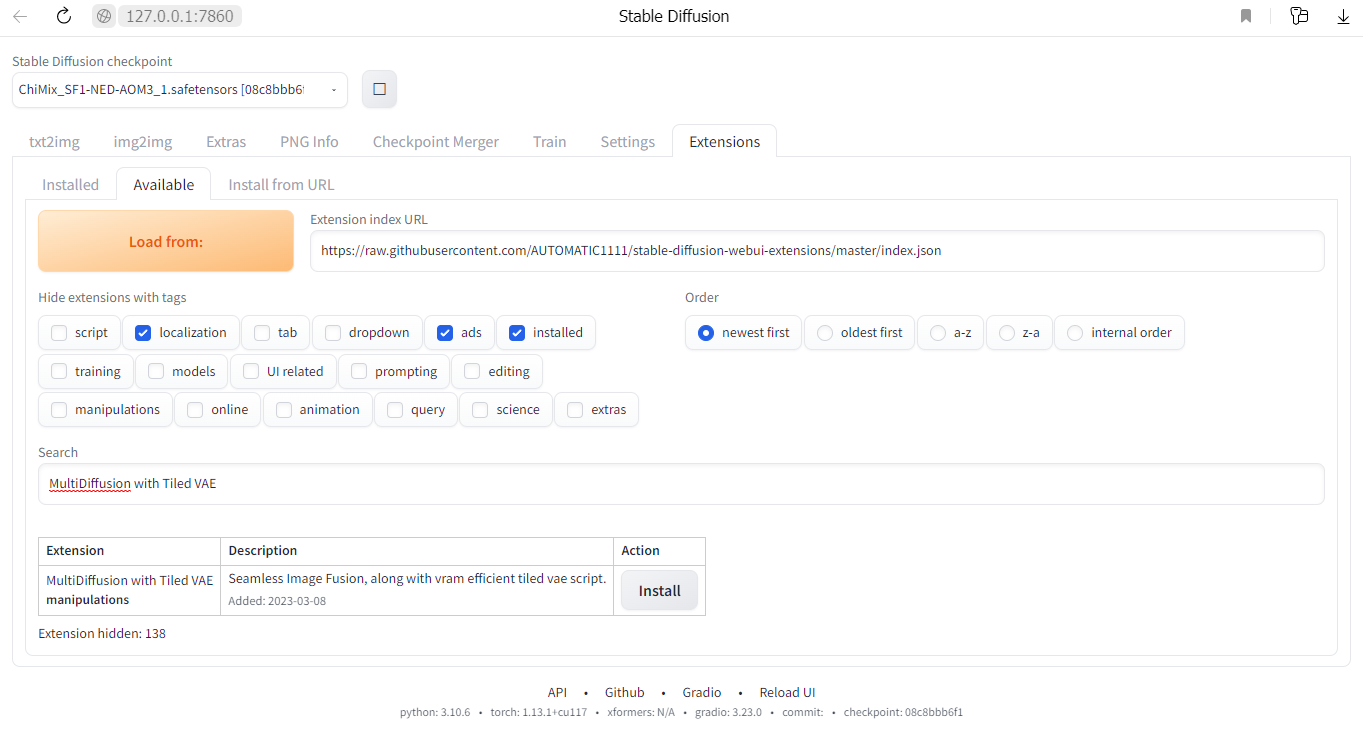The image size is (1363, 753).
Task: Check the animation tag checkbox
Action: (x=284, y=410)
